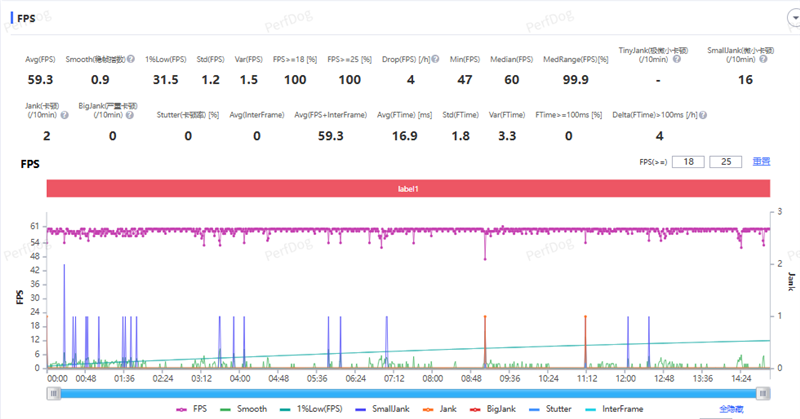Screen dimensions: 800x419
Task: Click the FPS threshold field showing 18
Action: [x=688, y=161]
